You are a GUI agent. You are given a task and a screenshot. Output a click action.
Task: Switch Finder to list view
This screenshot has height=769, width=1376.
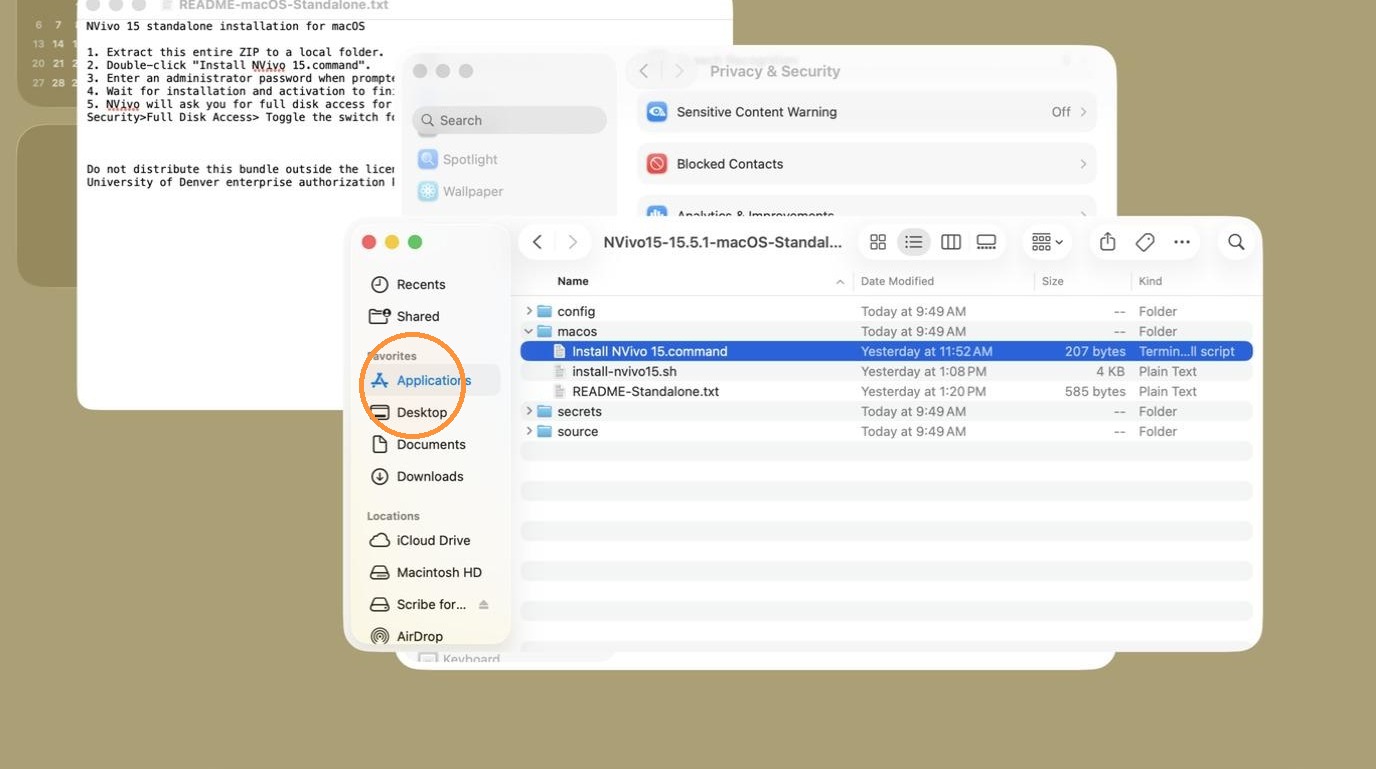(913, 242)
